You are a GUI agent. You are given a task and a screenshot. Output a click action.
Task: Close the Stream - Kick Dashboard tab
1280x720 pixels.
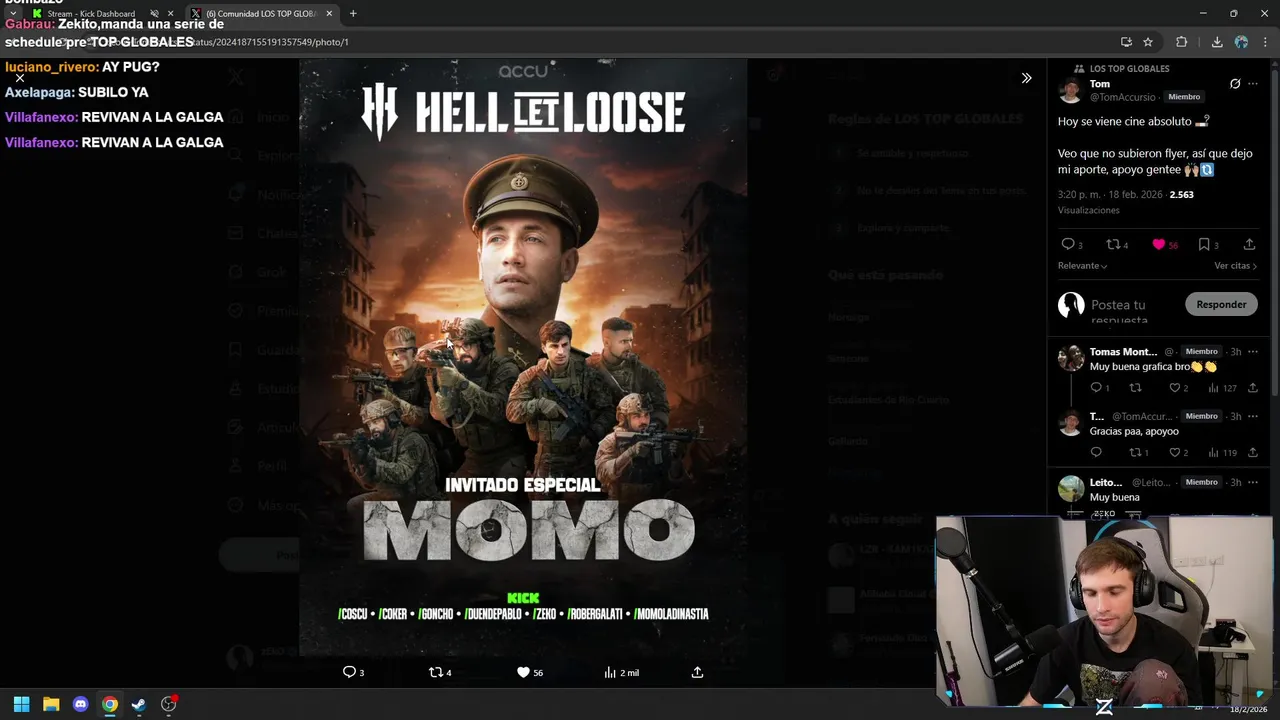point(170,14)
